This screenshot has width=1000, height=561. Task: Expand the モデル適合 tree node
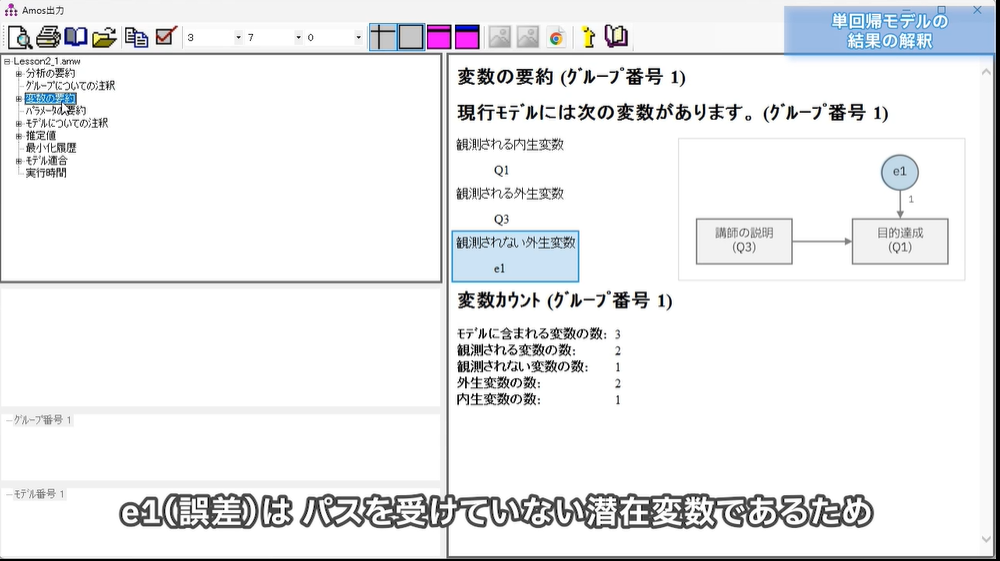pos(19,161)
